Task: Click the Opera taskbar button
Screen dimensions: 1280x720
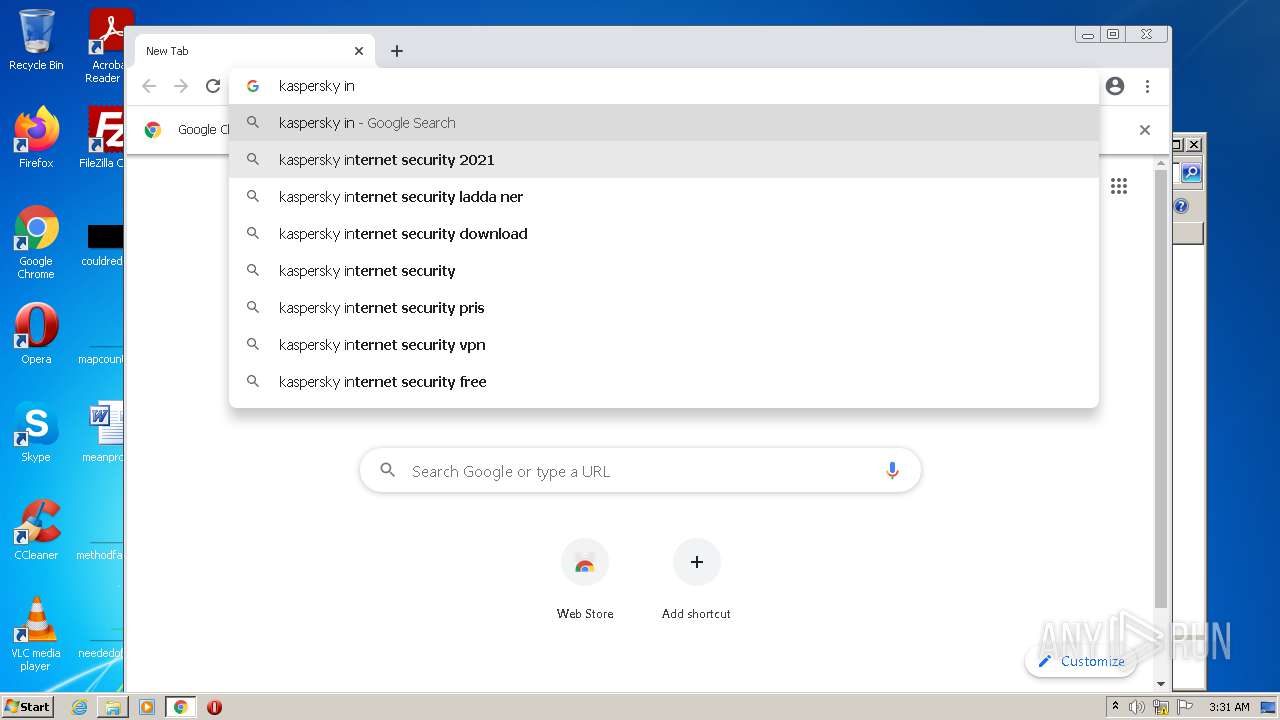Action: [214, 707]
